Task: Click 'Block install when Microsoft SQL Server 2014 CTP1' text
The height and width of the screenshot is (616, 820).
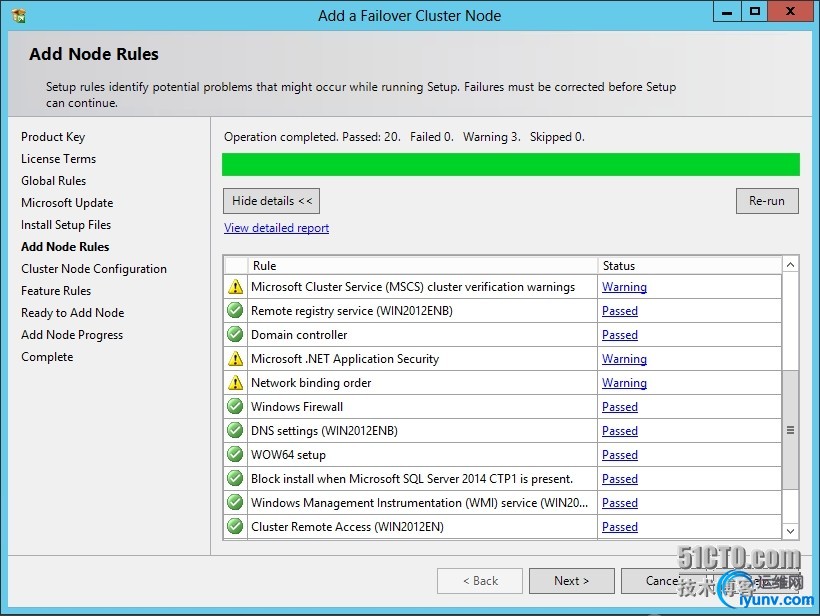Action: (412, 479)
